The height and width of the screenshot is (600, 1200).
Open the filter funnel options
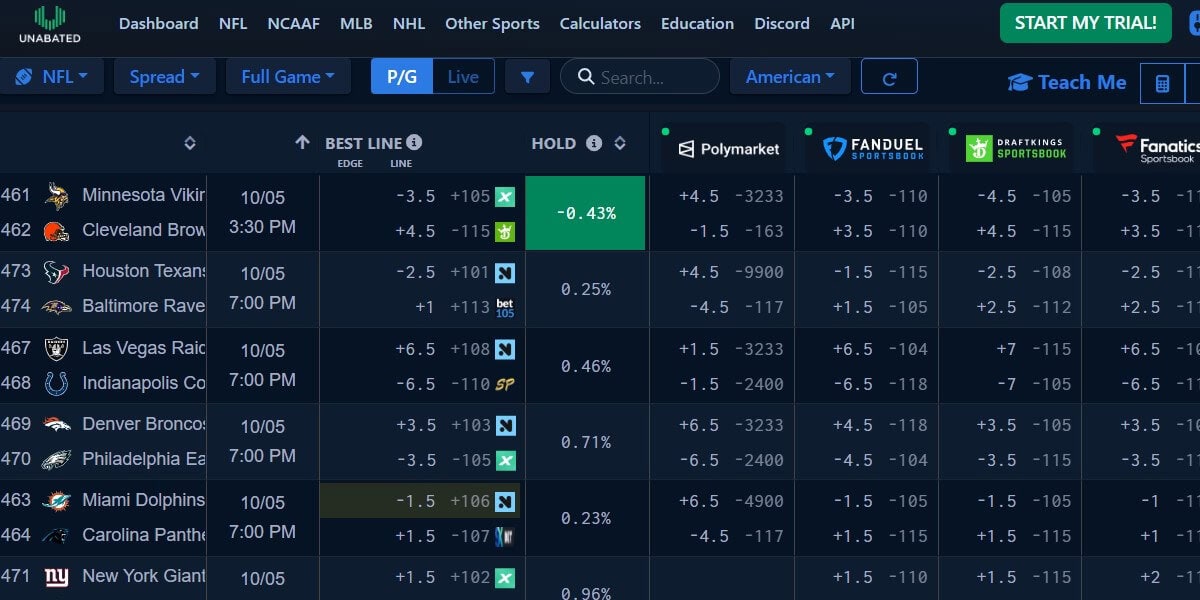[527, 77]
